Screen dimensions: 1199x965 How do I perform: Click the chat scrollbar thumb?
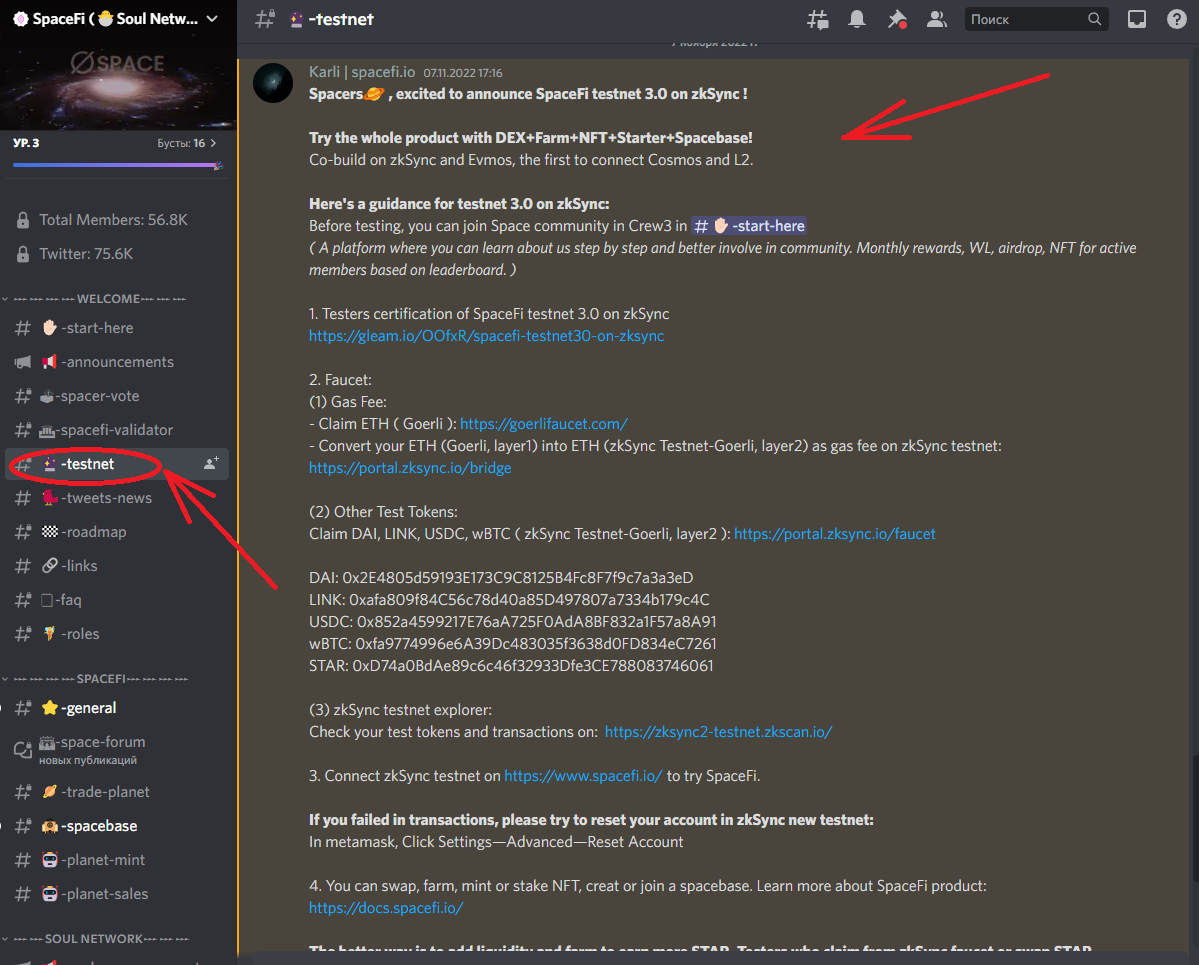click(1194, 818)
